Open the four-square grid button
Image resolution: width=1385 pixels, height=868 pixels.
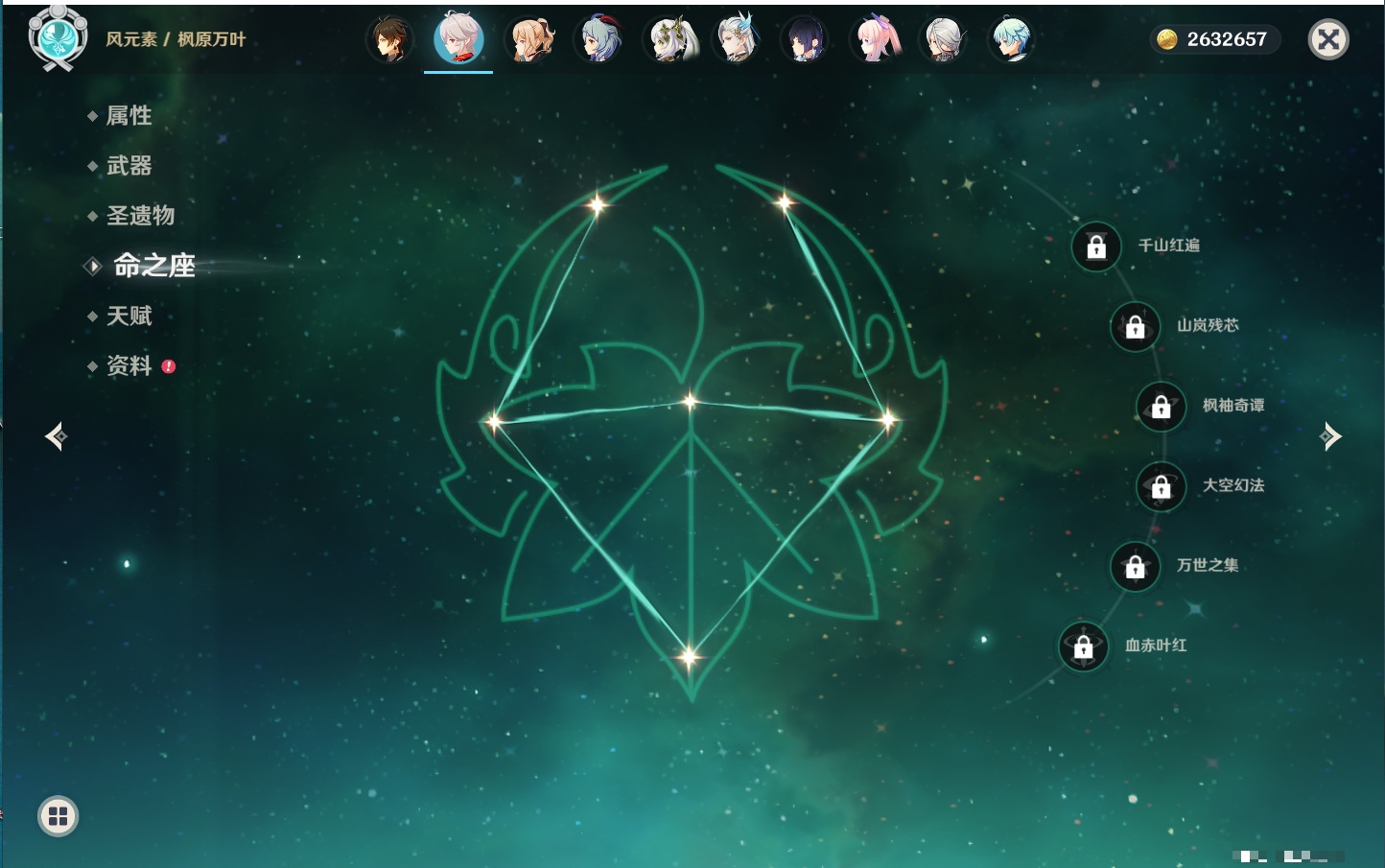(58, 816)
